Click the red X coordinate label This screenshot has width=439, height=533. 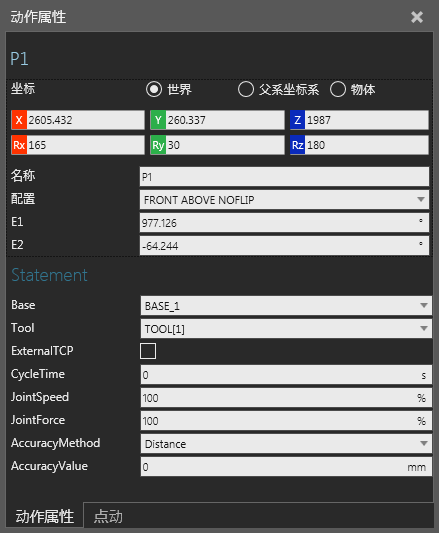(19, 120)
